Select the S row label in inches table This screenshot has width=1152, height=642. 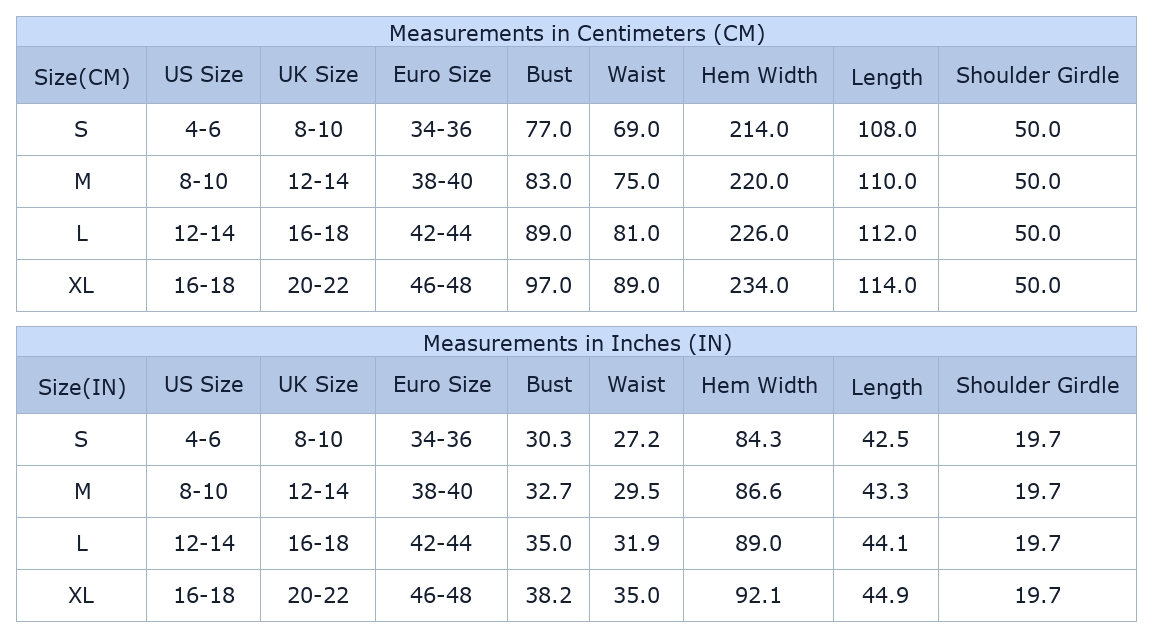pyautogui.click(x=82, y=439)
